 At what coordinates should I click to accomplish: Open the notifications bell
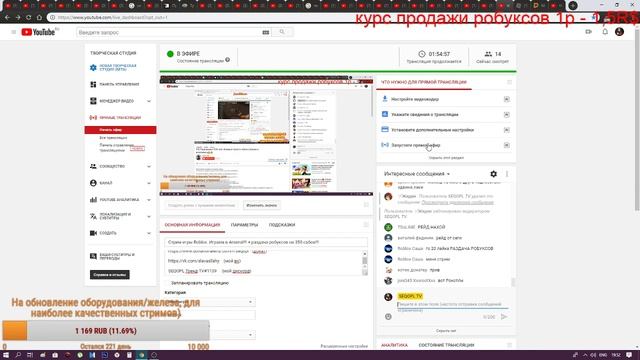(x=605, y=32)
